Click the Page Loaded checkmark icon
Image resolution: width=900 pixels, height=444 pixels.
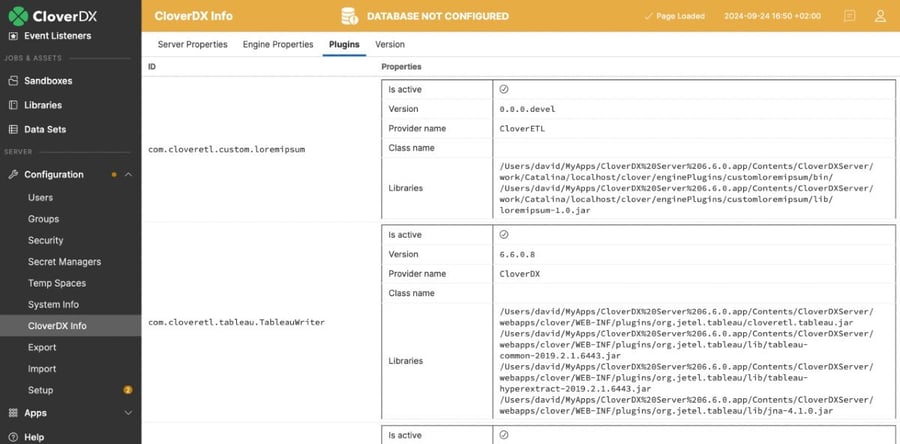pyautogui.click(x=649, y=16)
